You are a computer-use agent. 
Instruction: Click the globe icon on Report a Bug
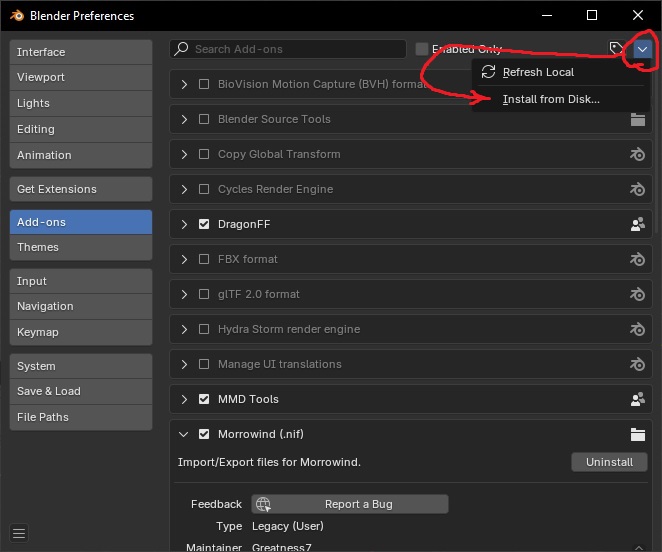coord(264,504)
